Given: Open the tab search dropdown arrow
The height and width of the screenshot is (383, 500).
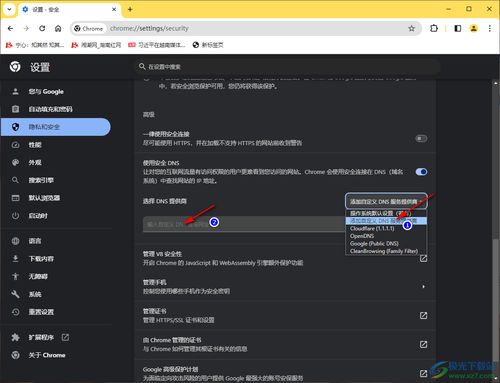Looking at the screenshot, I should 9,9.
